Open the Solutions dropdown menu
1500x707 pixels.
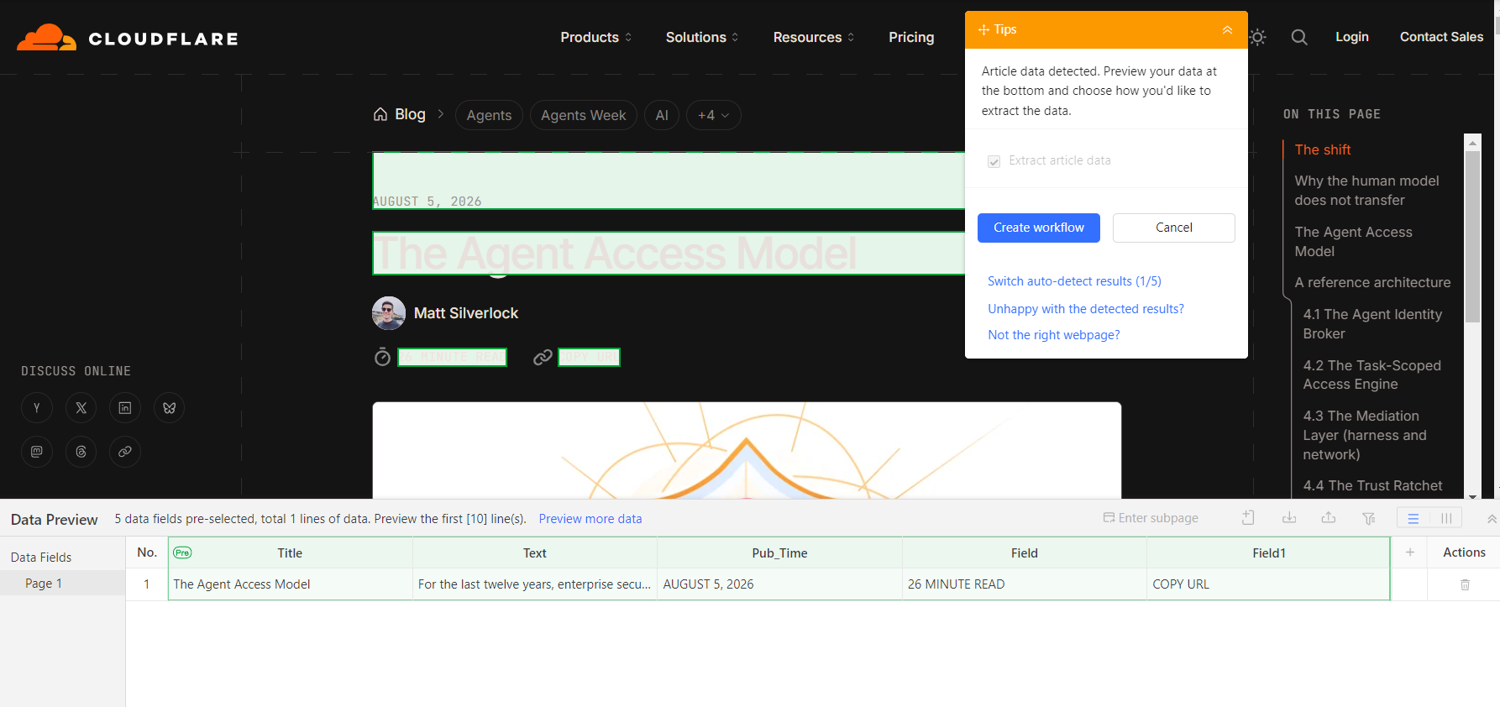tap(702, 37)
